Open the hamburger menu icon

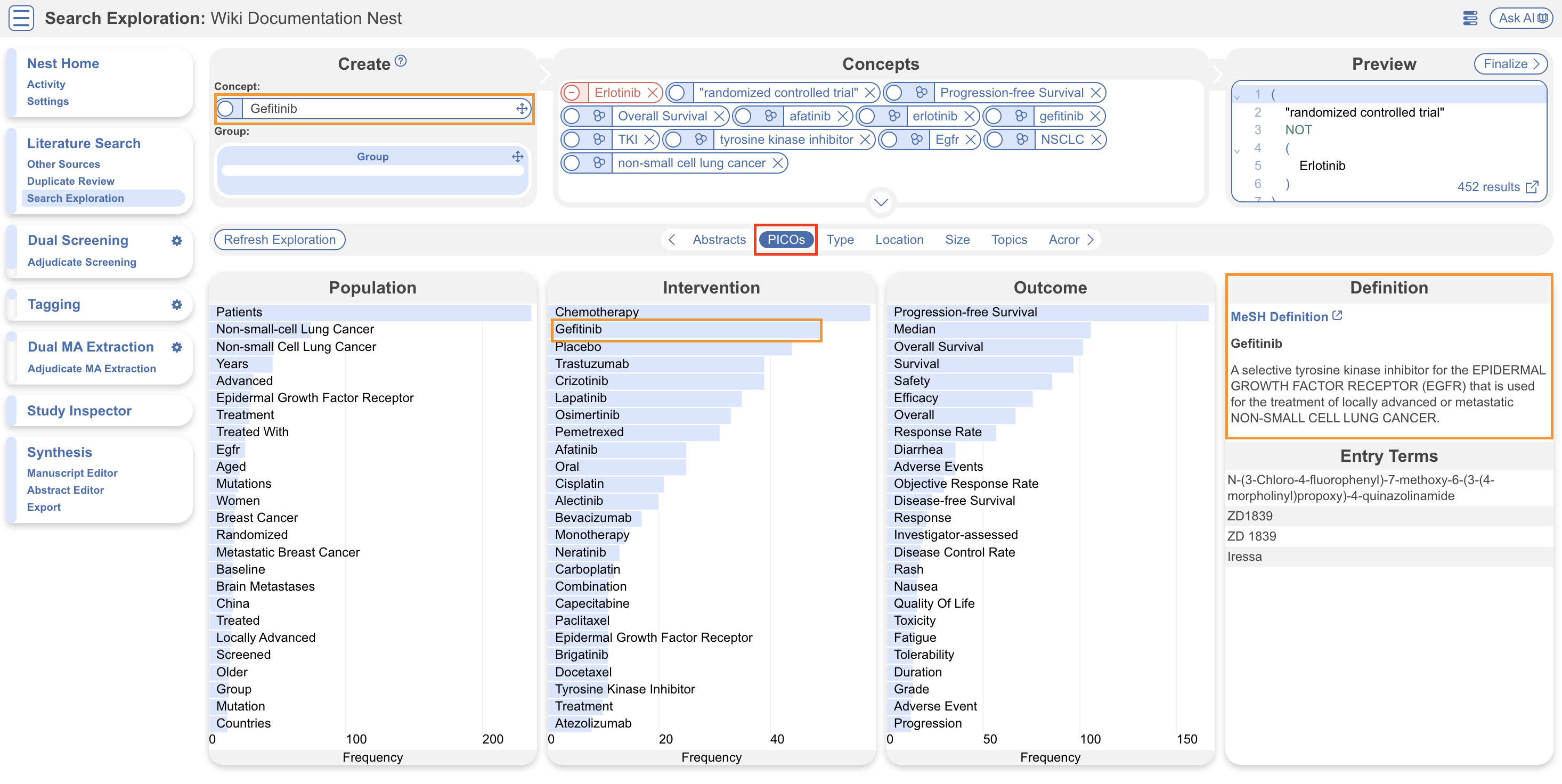point(21,18)
